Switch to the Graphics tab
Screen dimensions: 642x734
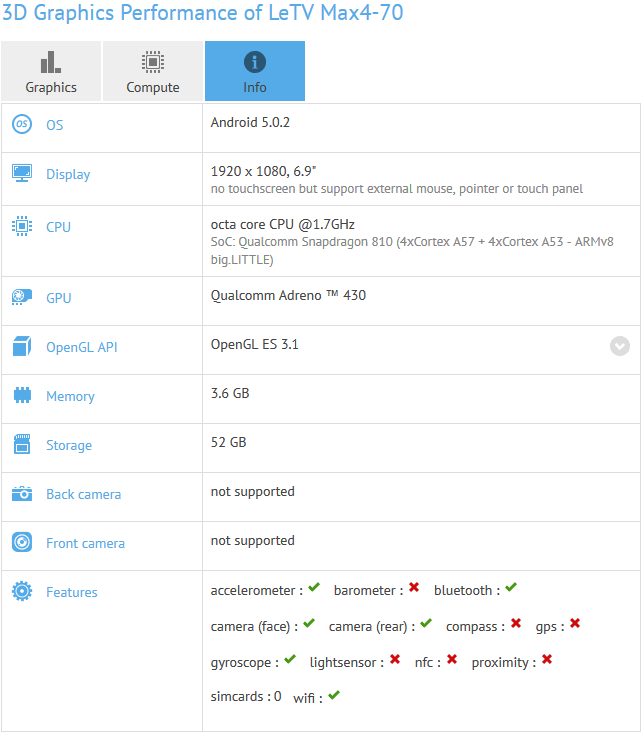pos(51,71)
